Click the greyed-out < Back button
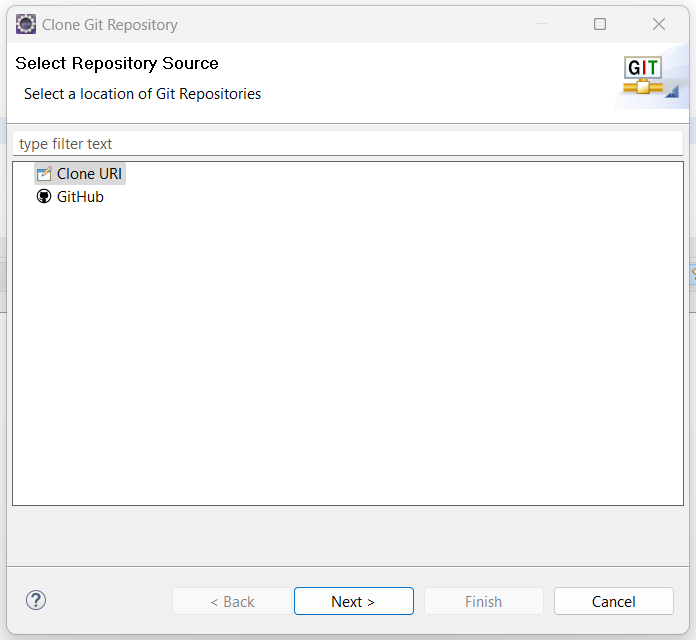 232,601
